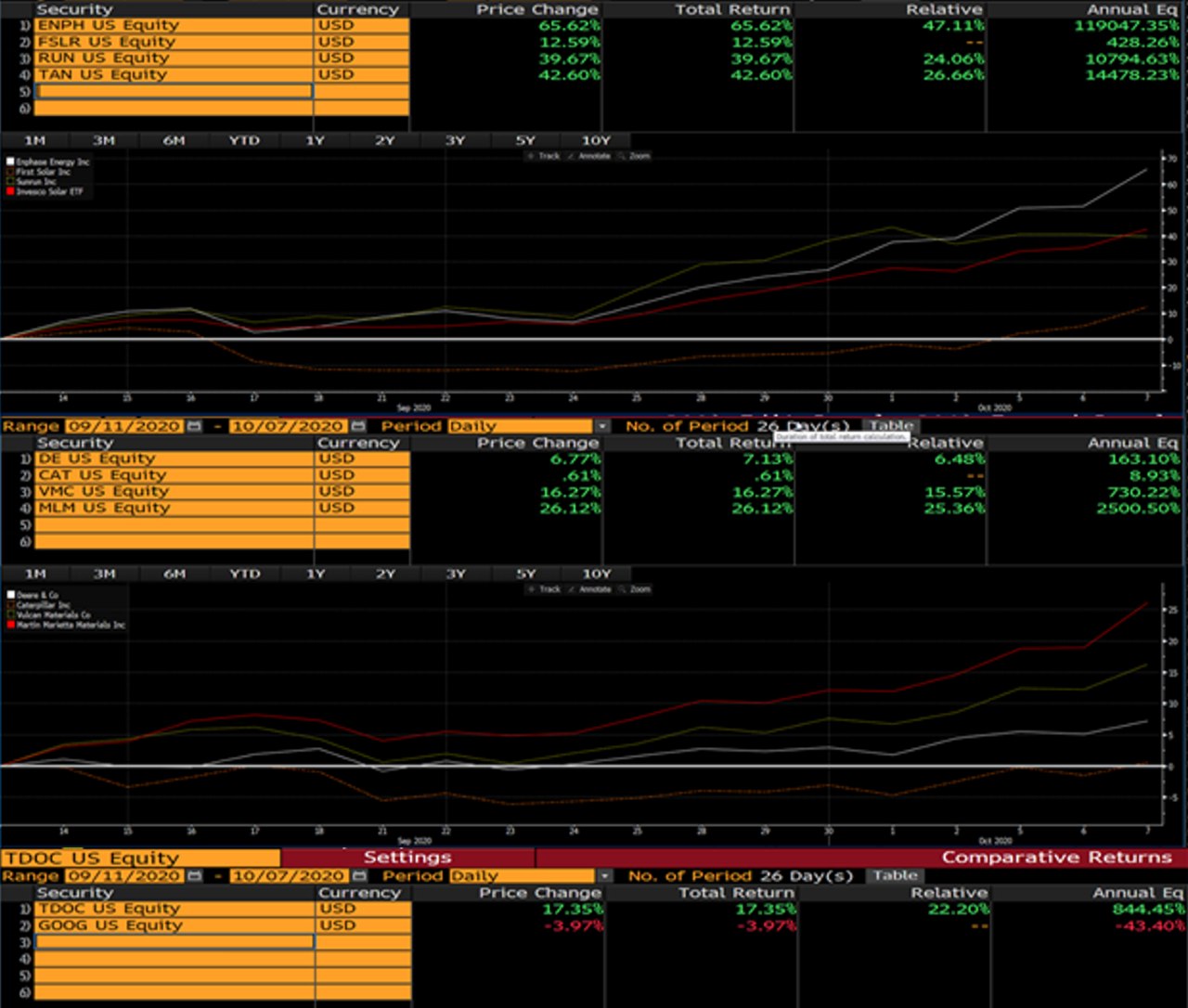1188x1008 pixels.
Task: Click the Price Change column header in the top panel
Action: [537, 9]
